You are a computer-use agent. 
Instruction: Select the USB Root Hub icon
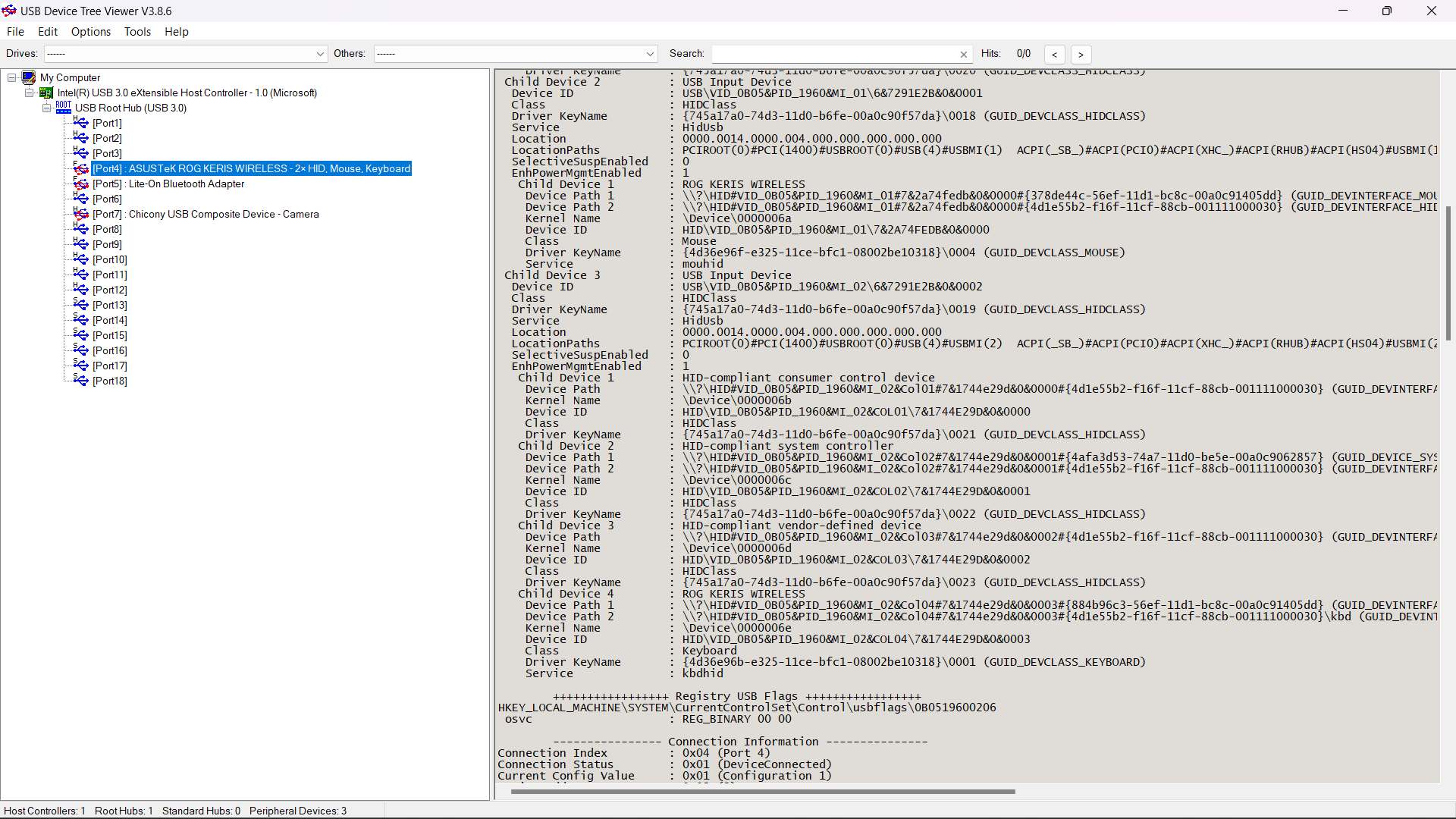64,108
